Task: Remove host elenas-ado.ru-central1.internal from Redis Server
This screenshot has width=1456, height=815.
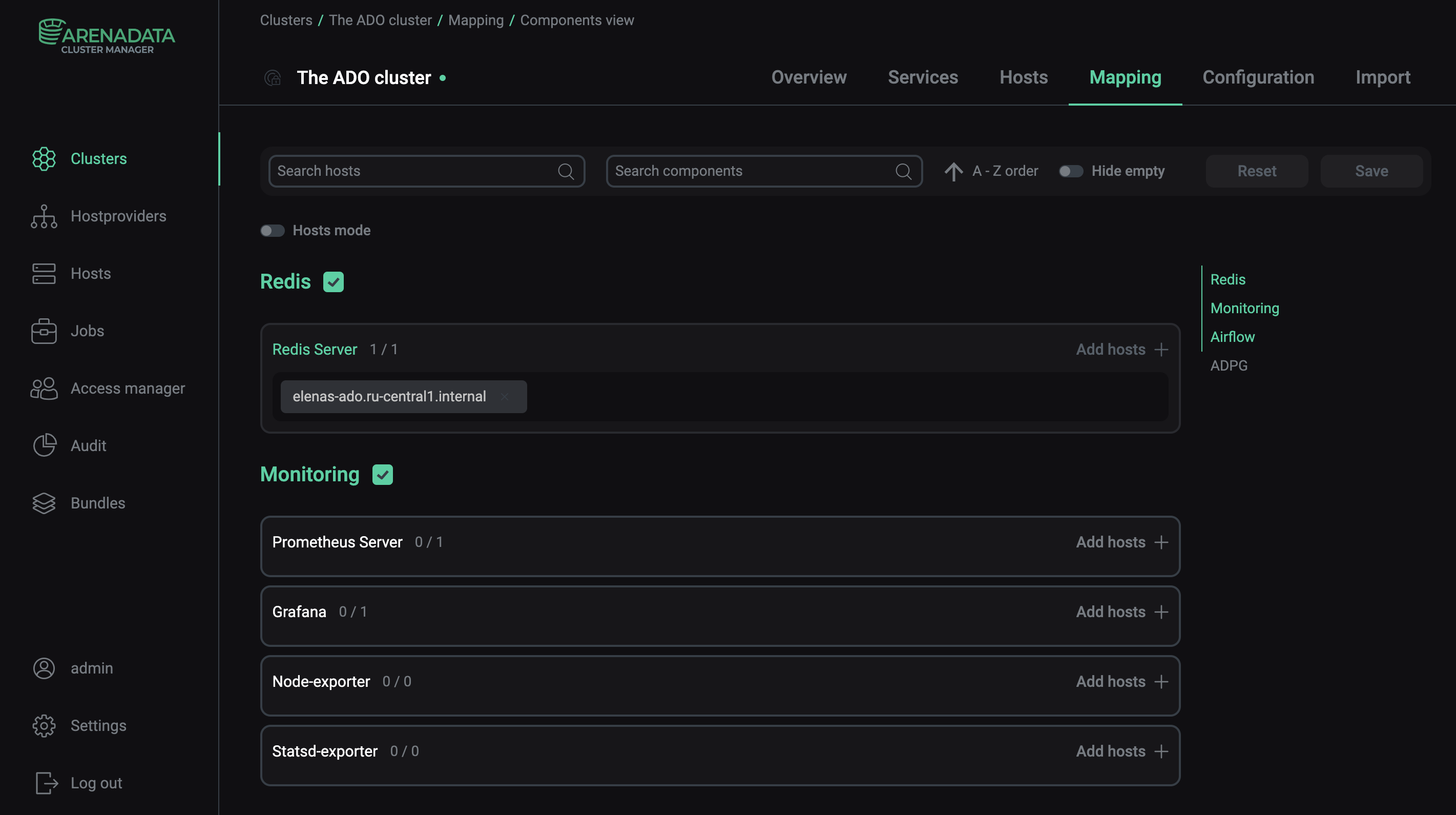Action: [x=505, y=396]
